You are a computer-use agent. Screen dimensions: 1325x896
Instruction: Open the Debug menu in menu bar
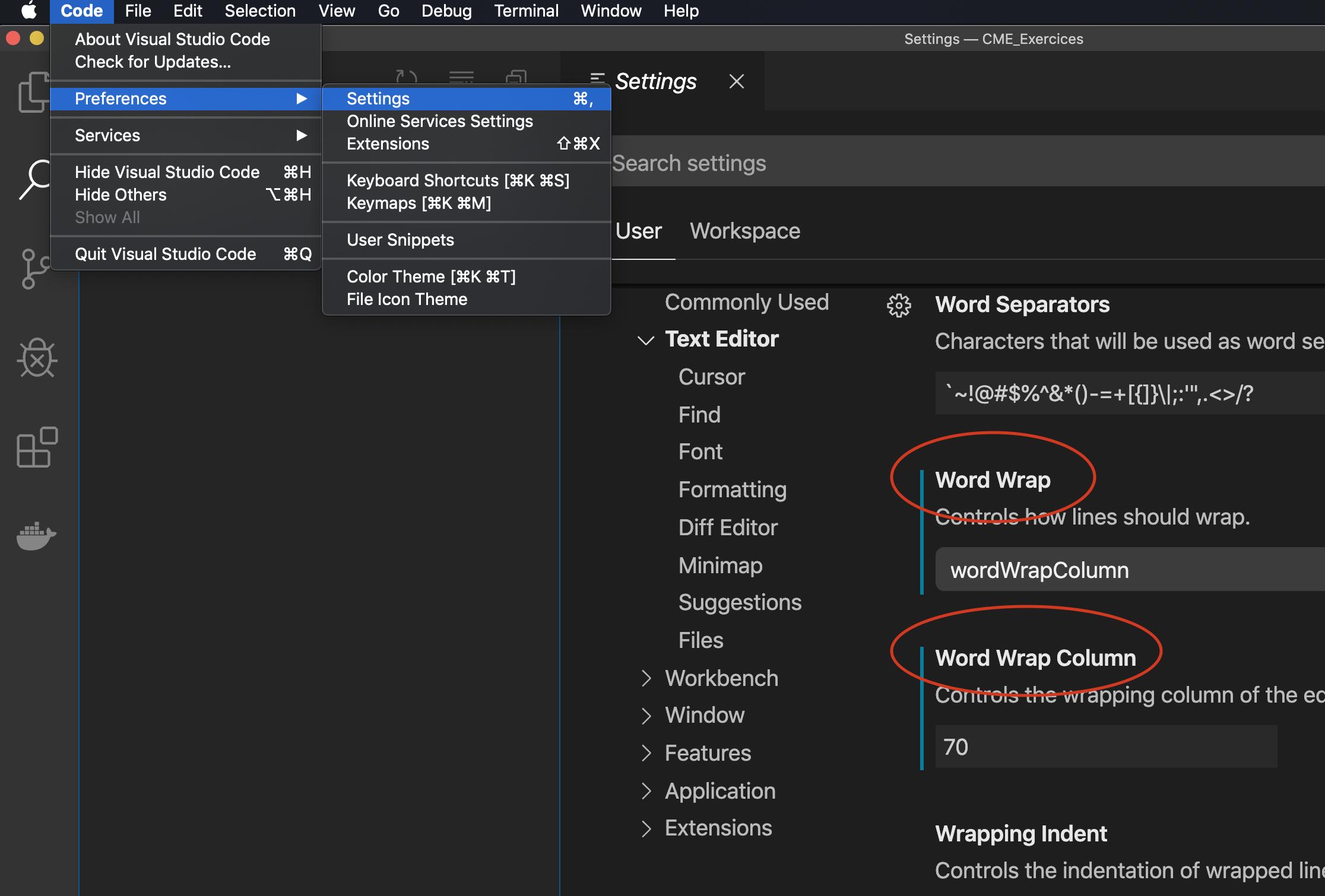446,11
